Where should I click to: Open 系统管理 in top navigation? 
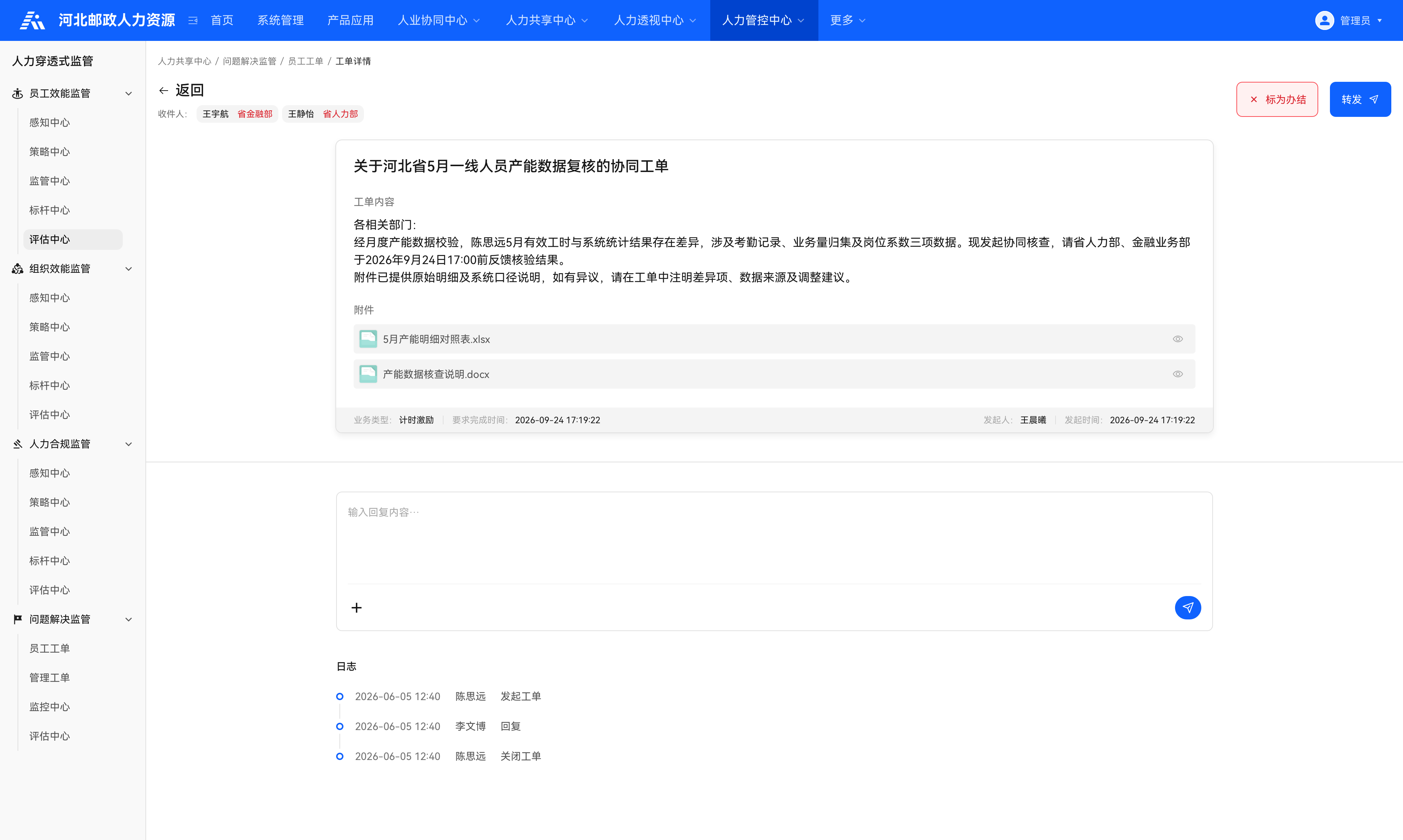click(281, 20)
